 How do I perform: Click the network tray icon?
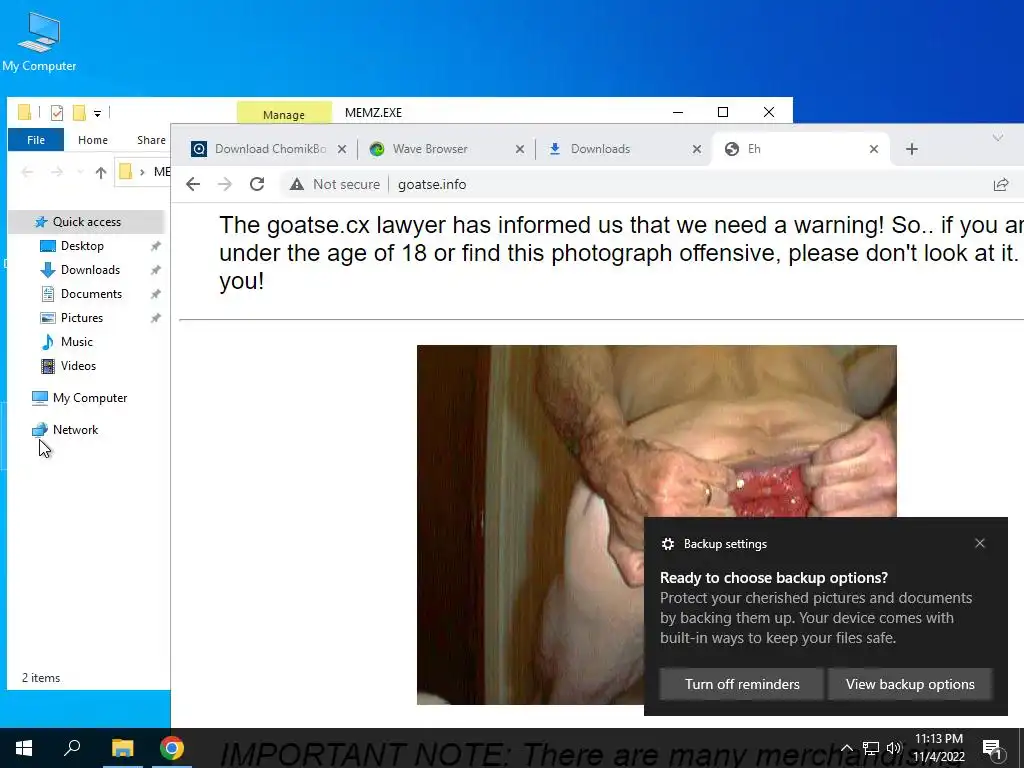(871, 748)
